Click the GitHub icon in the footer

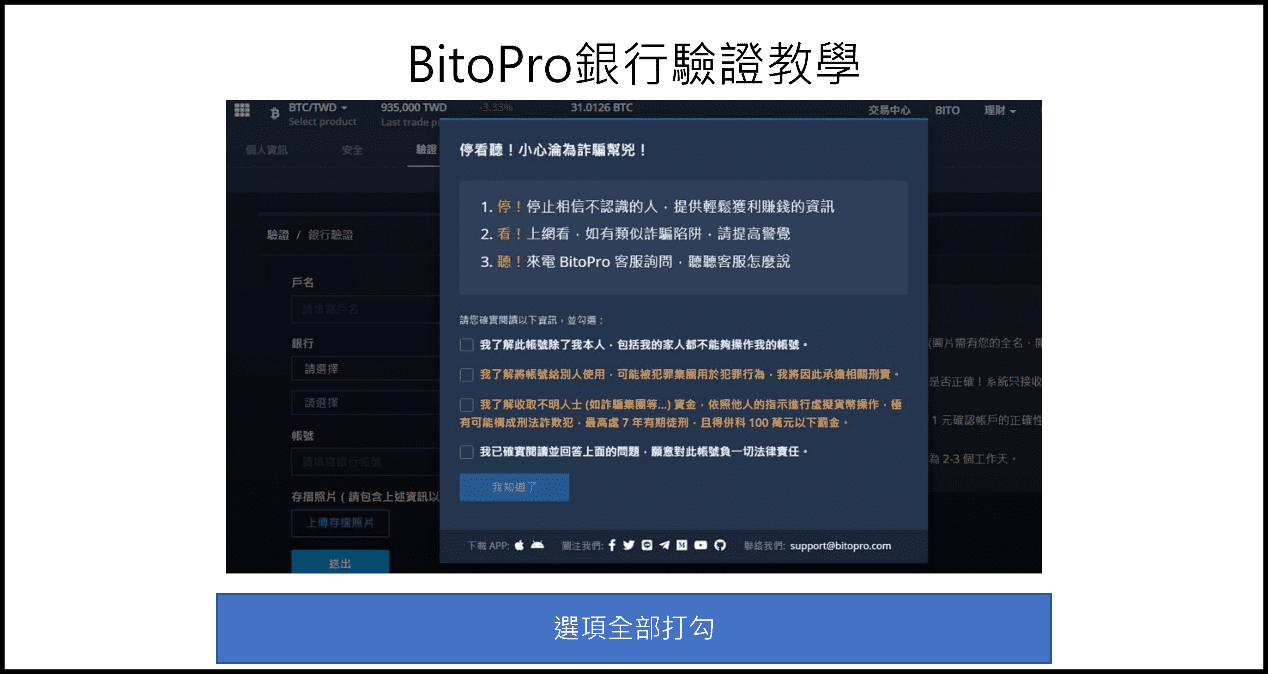pos(720,543)
